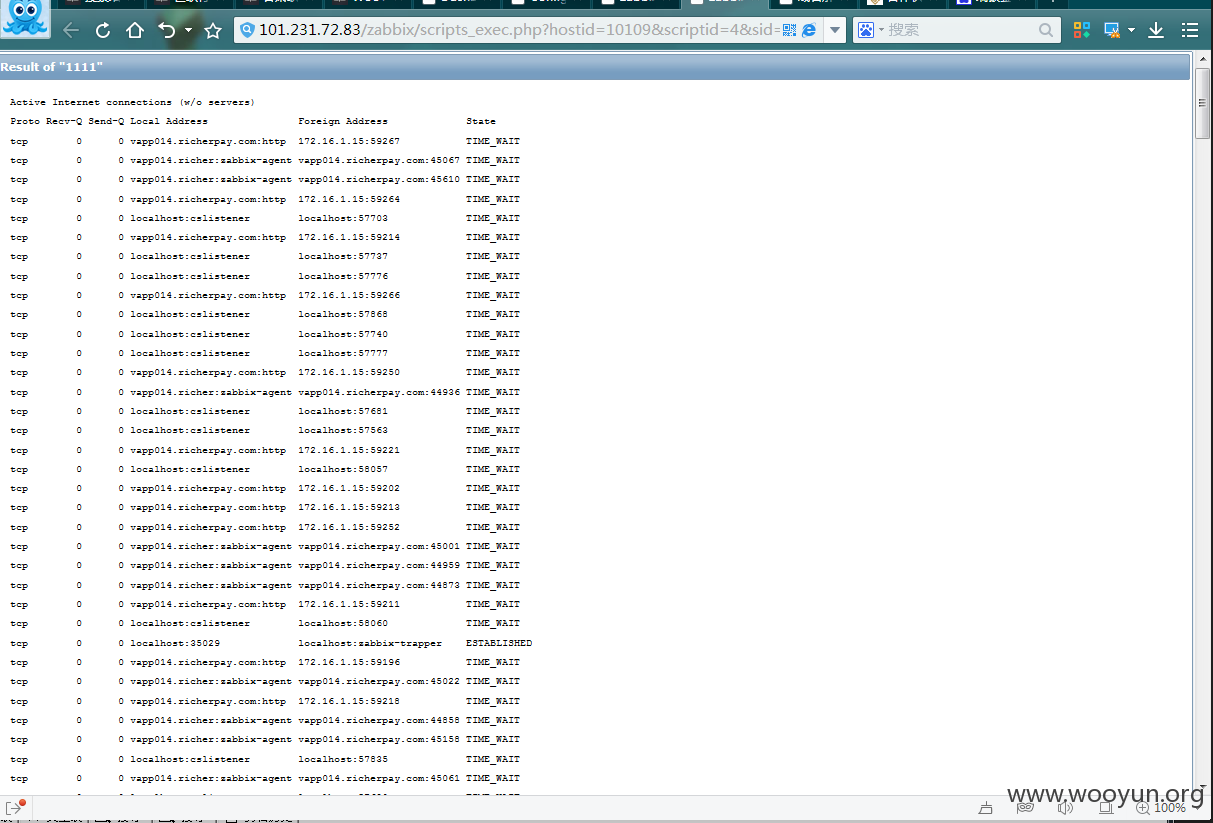Toggle the private mask icon in status bar
Viewport: 1213px width, 823px height.
(x=1025, y=808)
